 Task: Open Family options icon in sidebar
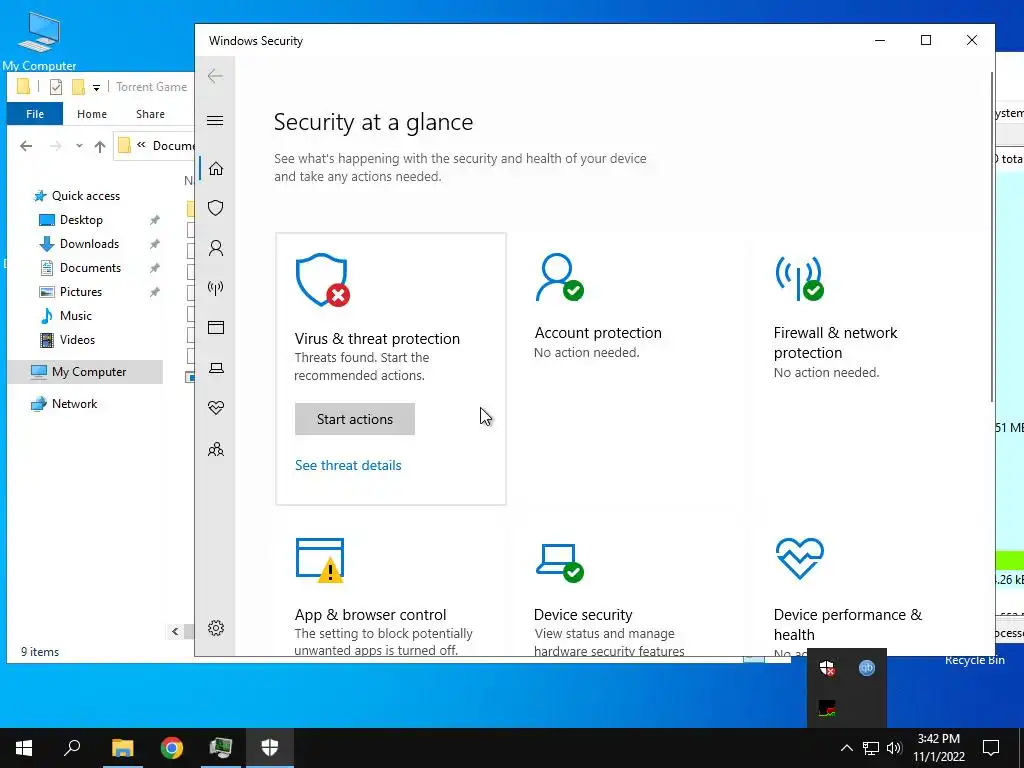tap(216, 449)
